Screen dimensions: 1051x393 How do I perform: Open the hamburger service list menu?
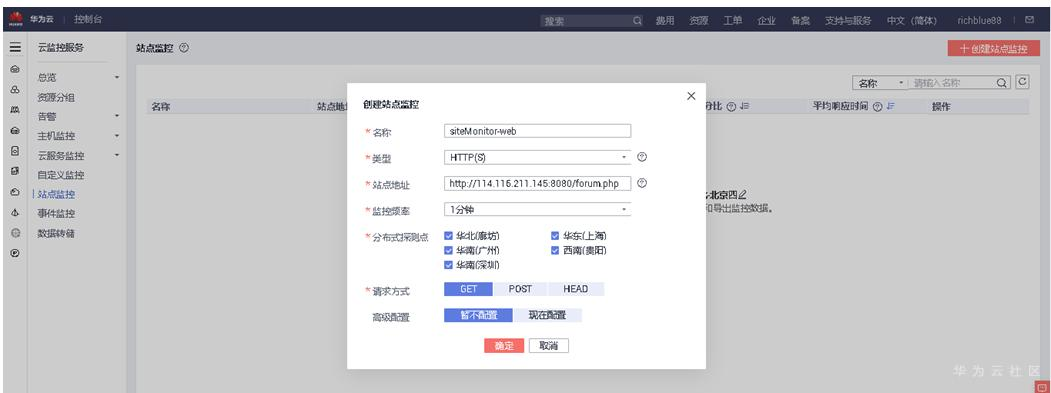click(15, 48)
